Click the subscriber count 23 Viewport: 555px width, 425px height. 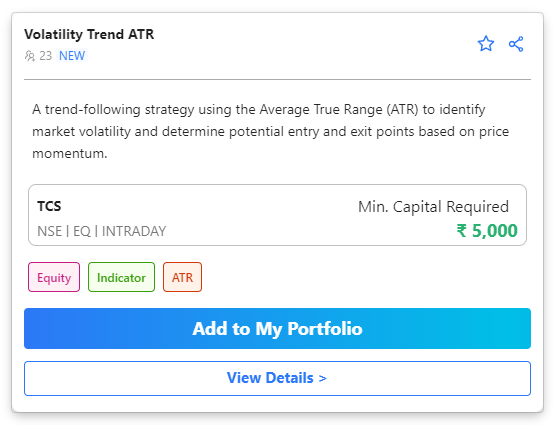(45, 56)
